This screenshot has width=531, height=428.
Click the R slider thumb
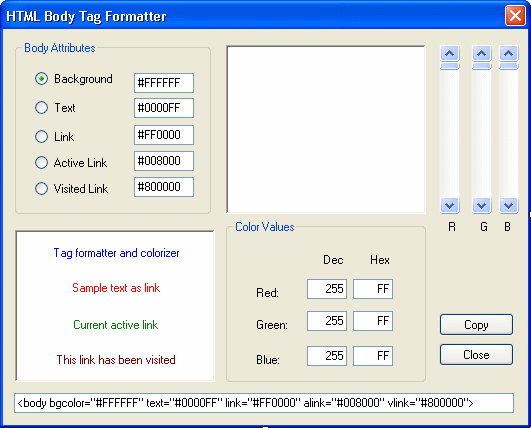(x=449, y=66)
